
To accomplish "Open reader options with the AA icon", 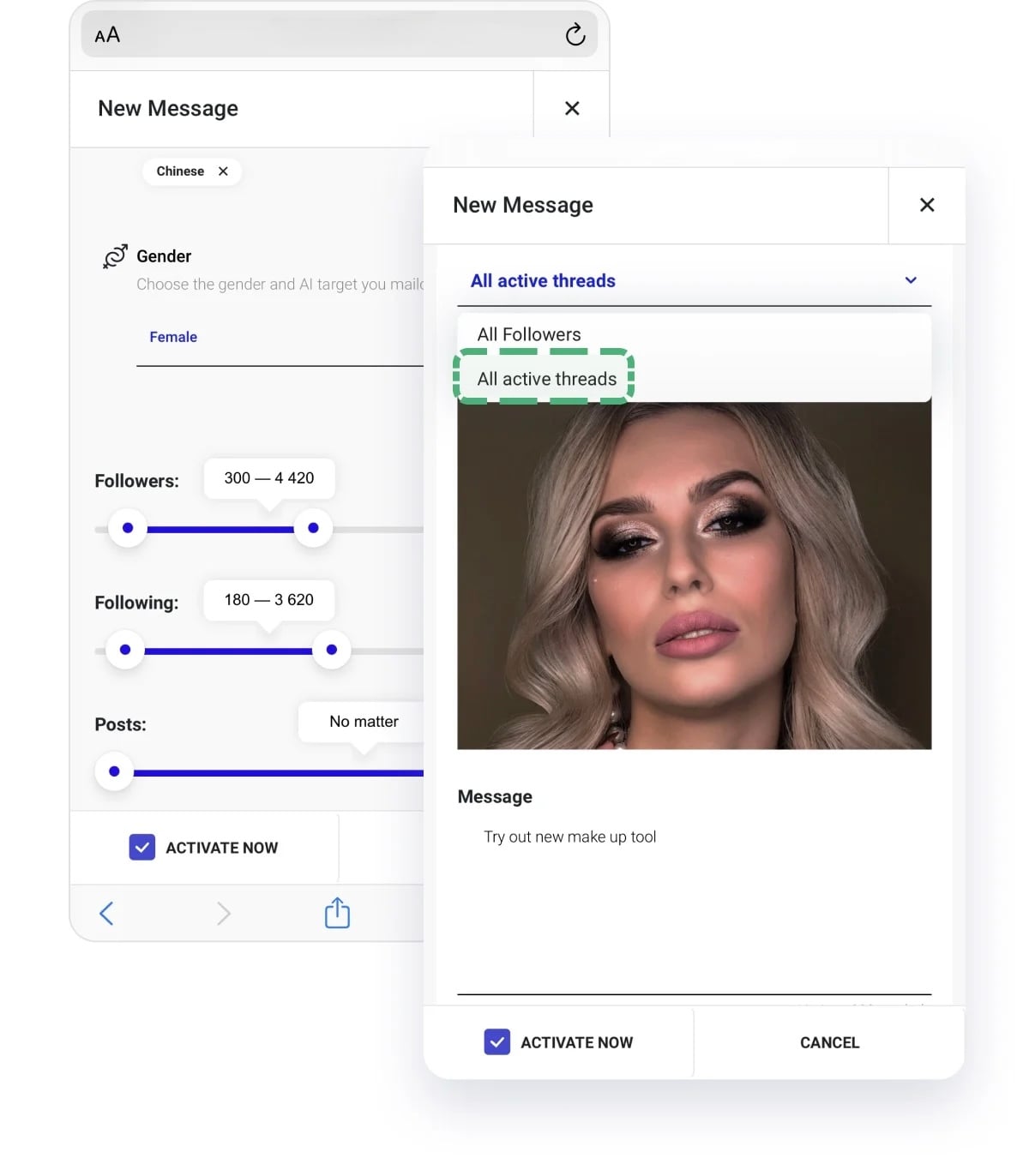I will click(x=106, y=35).
